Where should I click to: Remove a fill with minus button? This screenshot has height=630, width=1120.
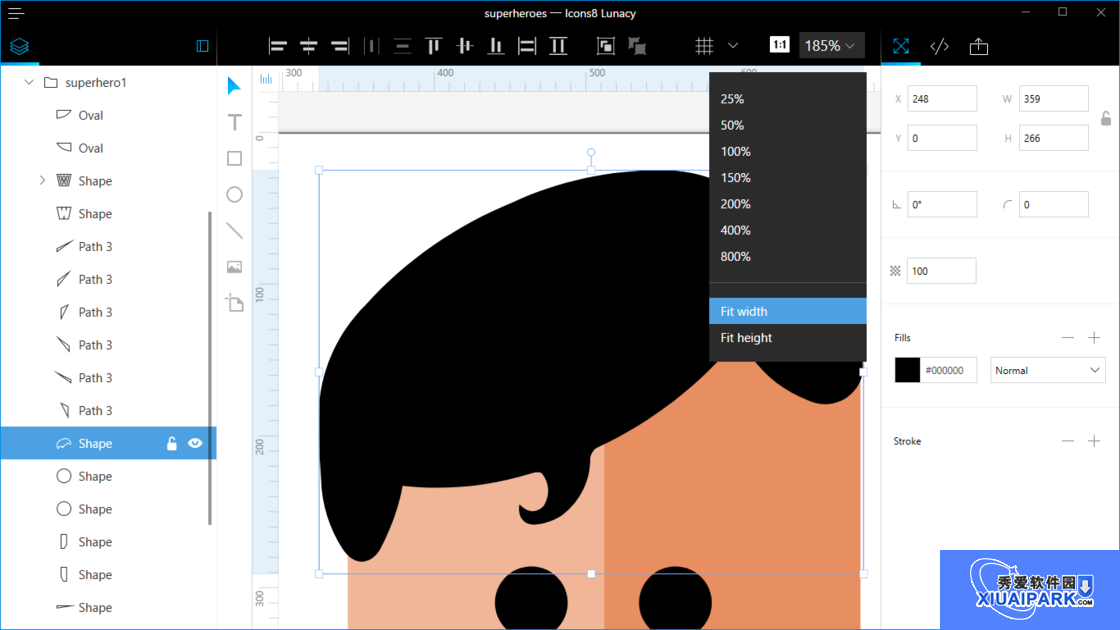point(1068,337)
